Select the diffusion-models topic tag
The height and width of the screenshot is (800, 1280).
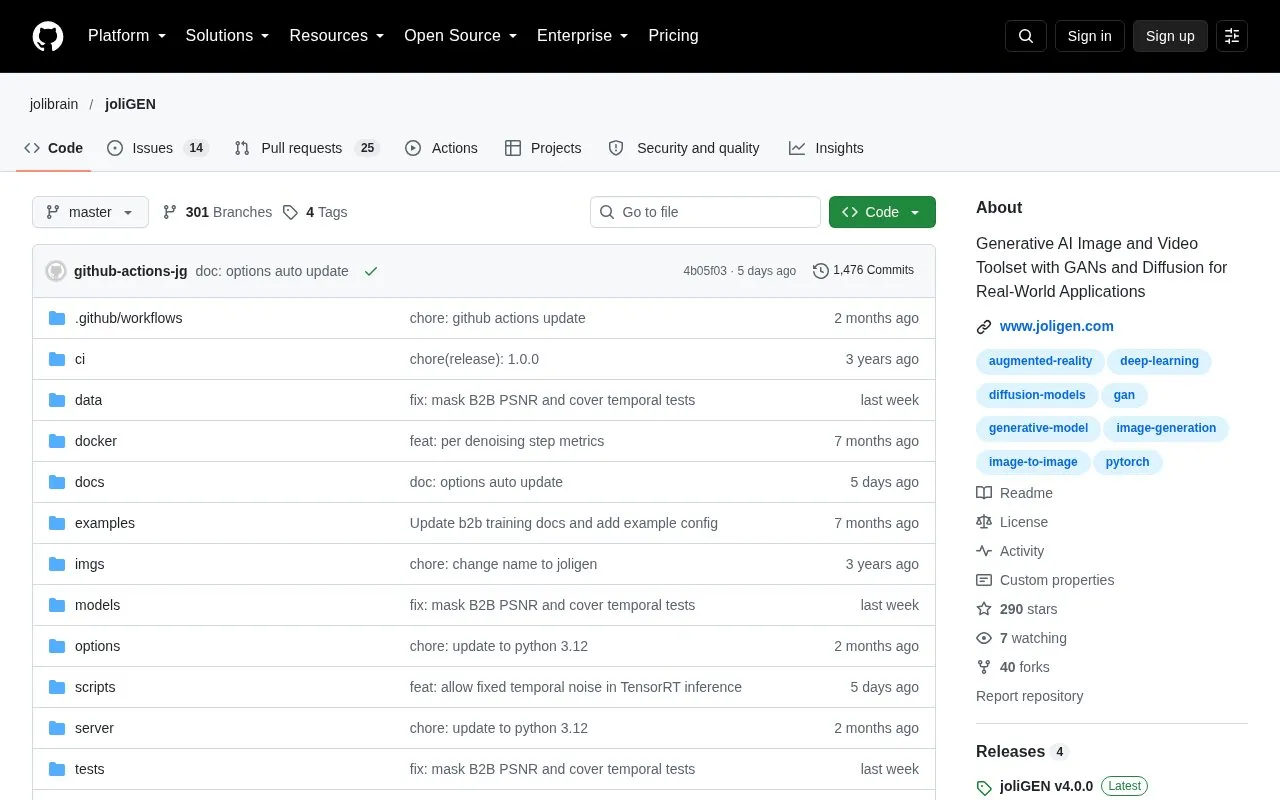[1037, 395]
